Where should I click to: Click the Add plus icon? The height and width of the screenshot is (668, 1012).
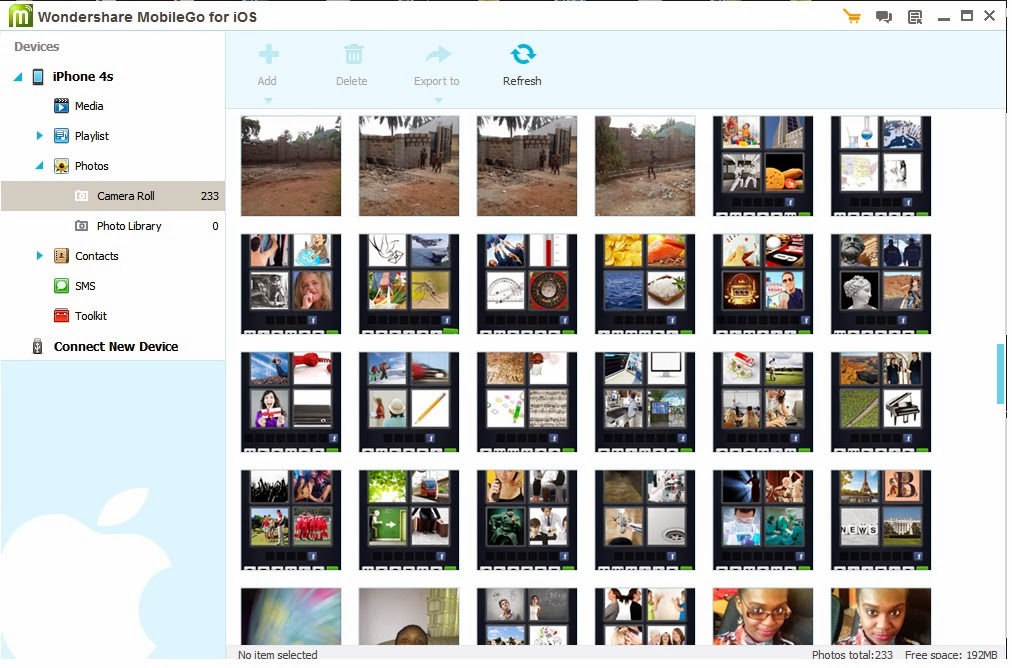point(268,54)
